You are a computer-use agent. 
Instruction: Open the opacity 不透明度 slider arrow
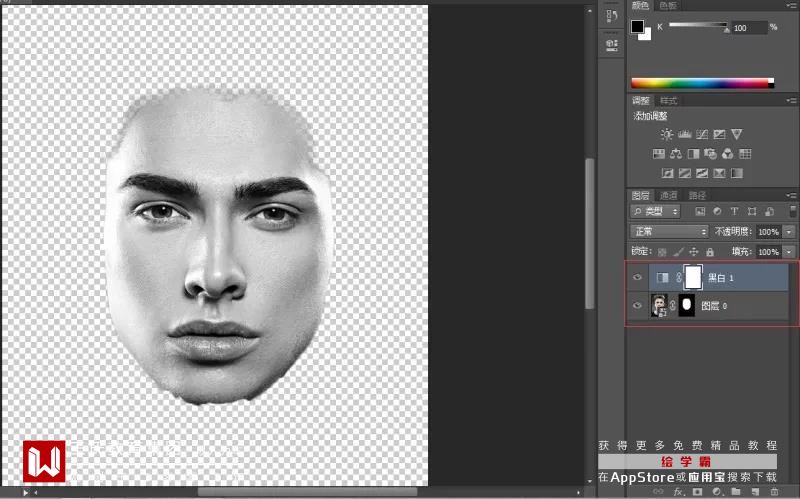click(789, 232)
